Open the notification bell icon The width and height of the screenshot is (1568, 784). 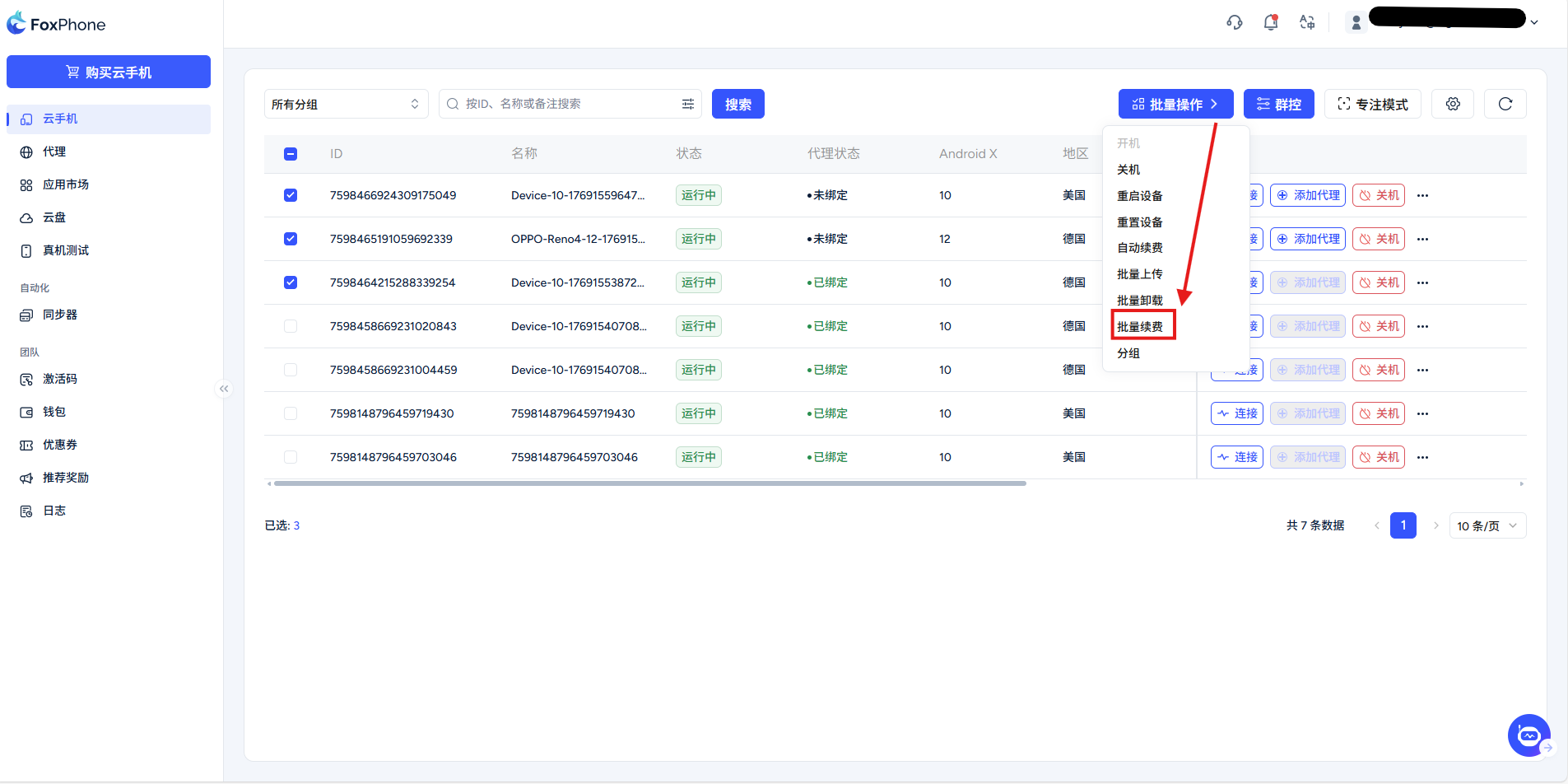tap(1271, 23)
